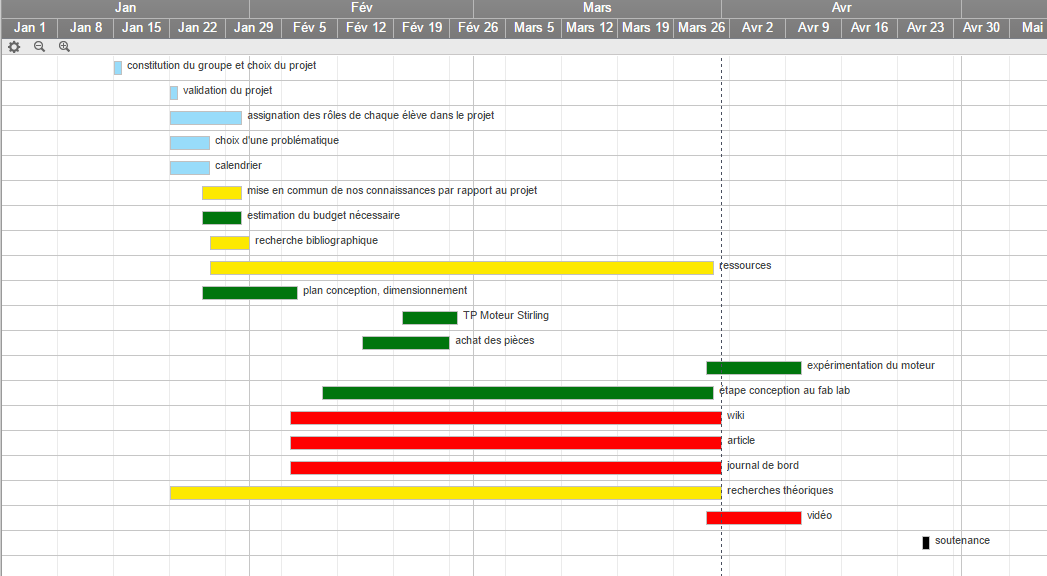Click the zoom in magnifier icon
This screenshot has width=1047, height=576.
coord(65,46)
